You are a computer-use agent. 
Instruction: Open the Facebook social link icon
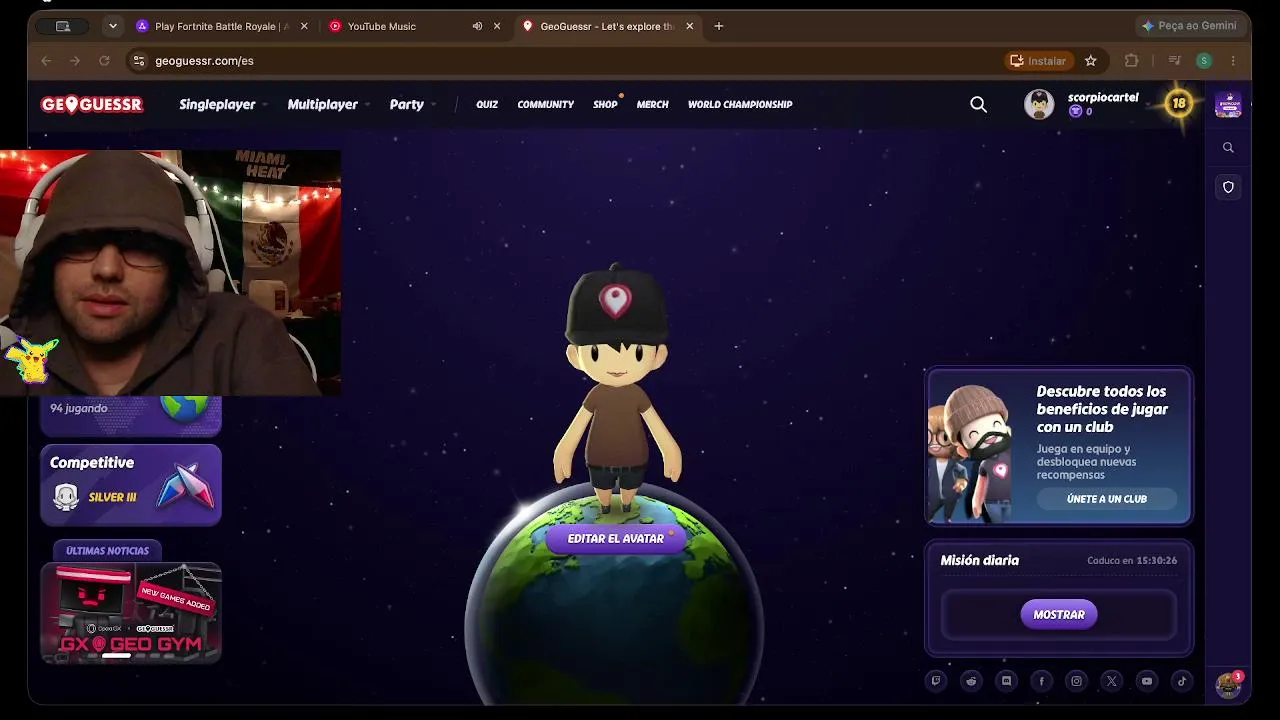pos(1041,681)
